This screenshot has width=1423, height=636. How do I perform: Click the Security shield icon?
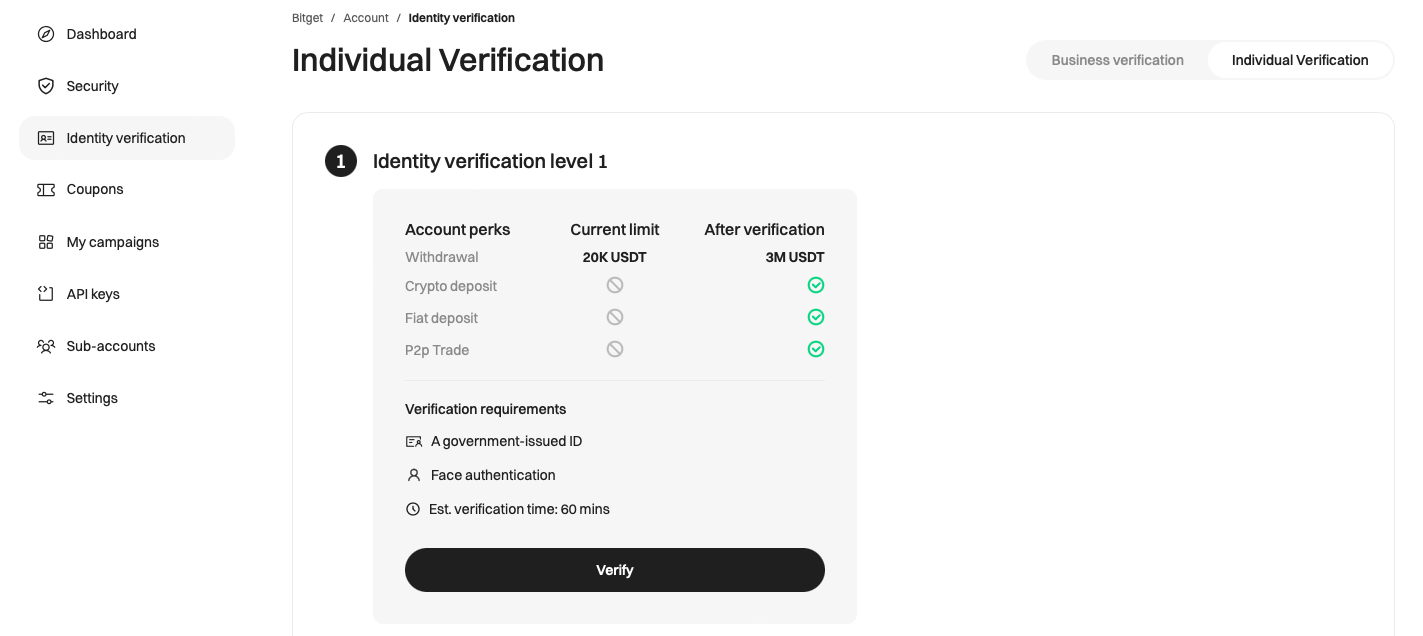pos(46,86)
